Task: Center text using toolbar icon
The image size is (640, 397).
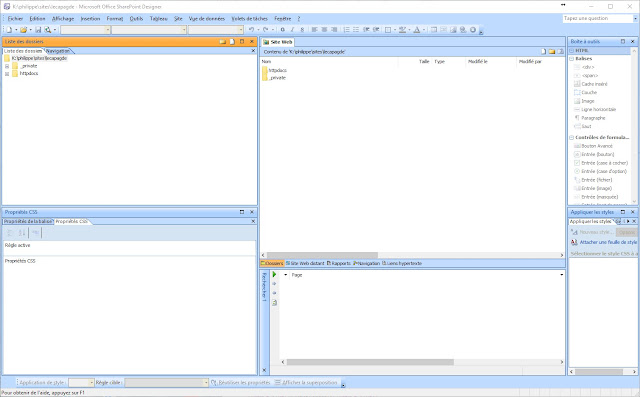Action: tap(324, 29)
